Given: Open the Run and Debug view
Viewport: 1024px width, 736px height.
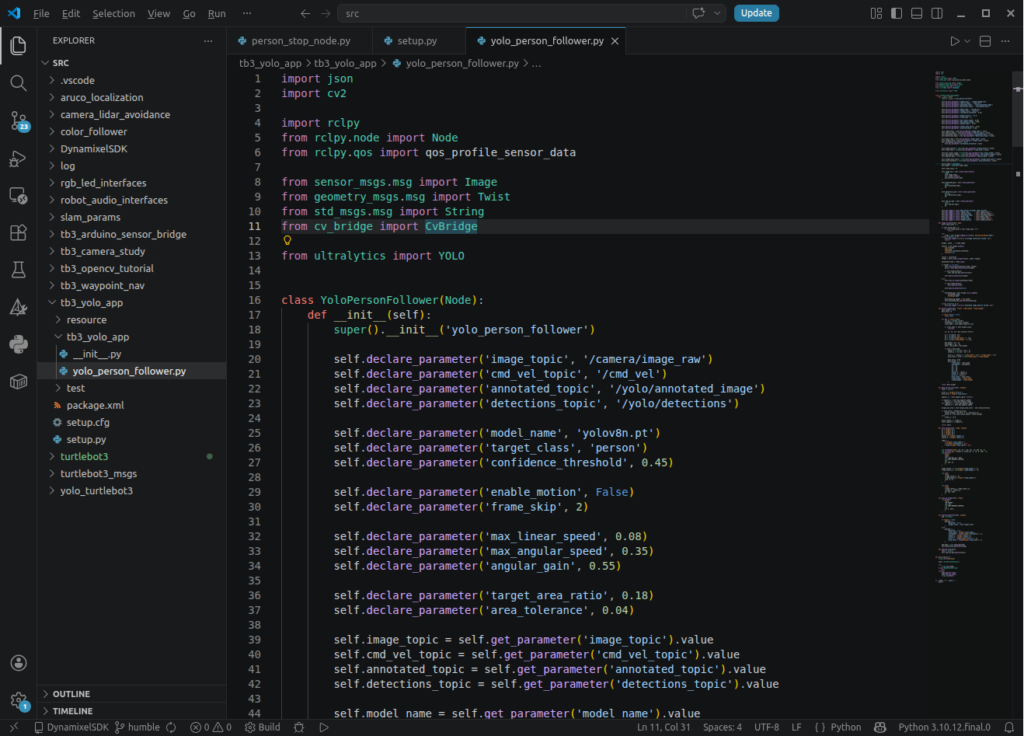Looking at the screenshot, I should point(18,159).
